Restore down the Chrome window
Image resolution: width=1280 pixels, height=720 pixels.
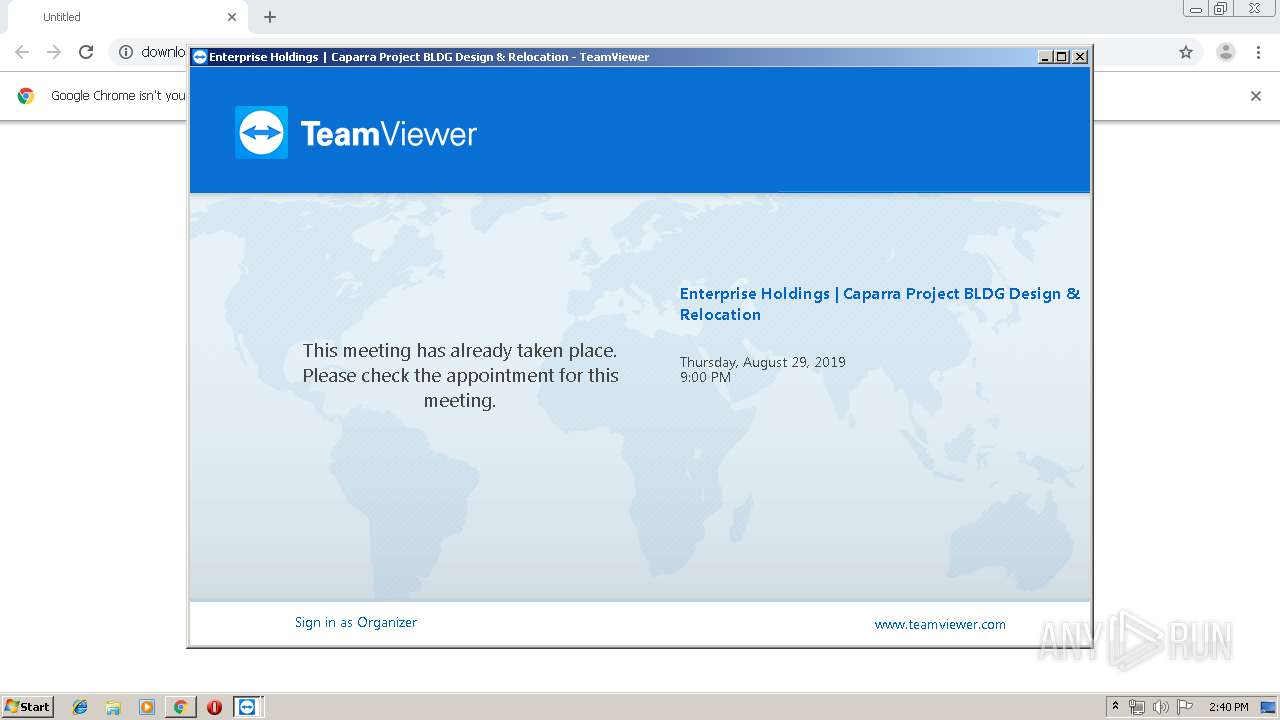coord(1221,9)
